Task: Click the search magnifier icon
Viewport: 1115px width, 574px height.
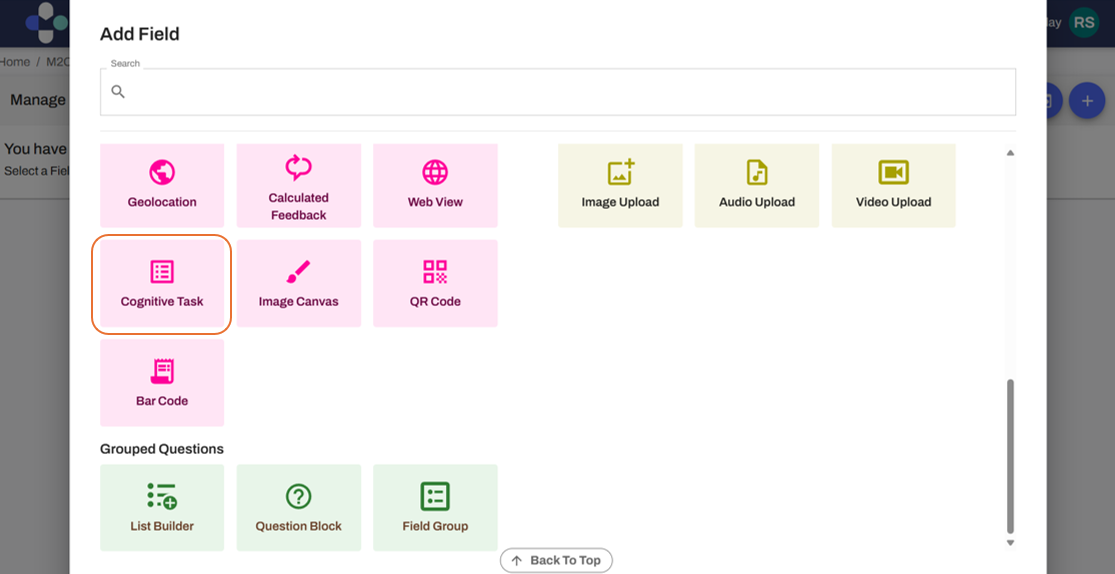Action: [118, 92]
